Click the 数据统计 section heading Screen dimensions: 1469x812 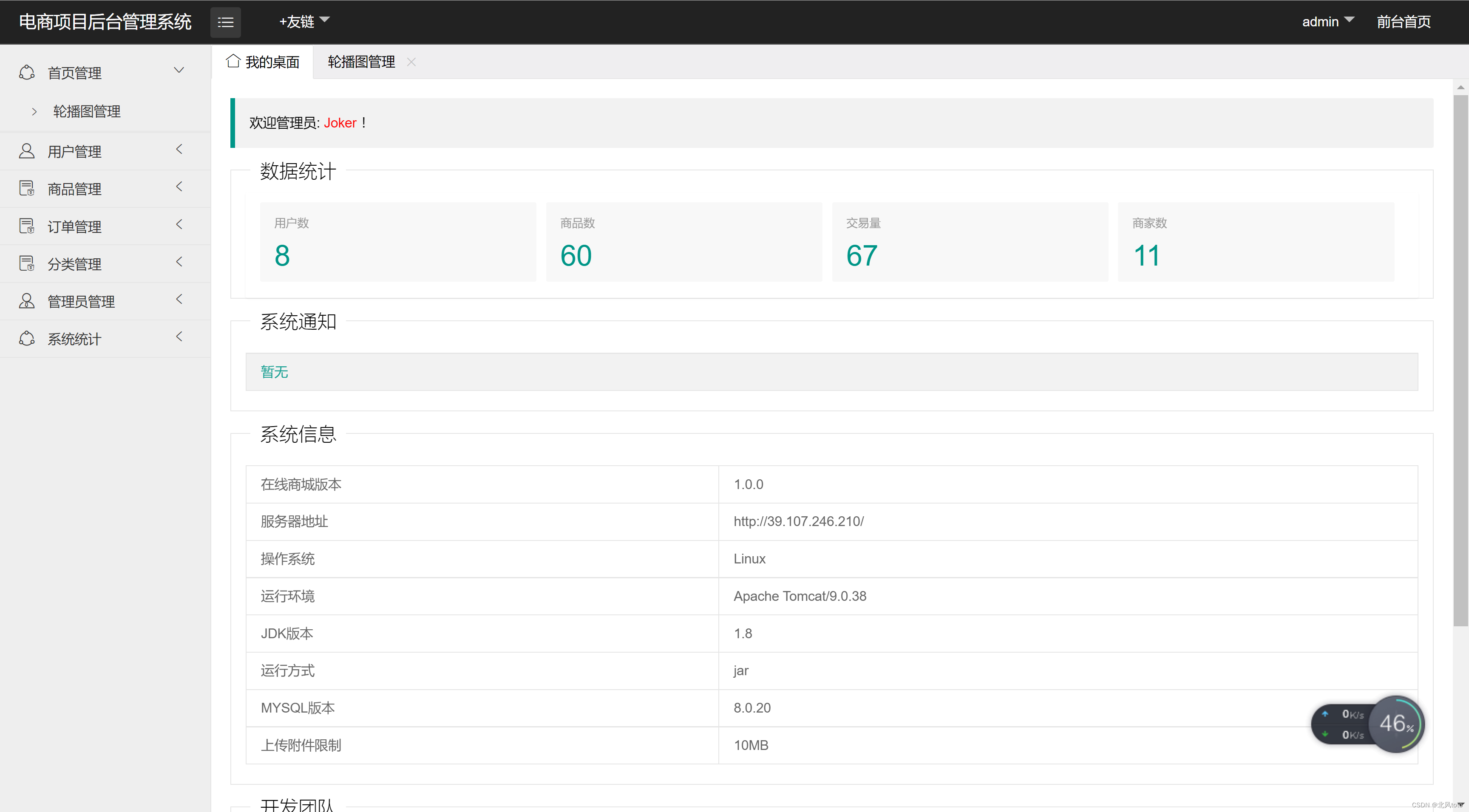point(298,171)
